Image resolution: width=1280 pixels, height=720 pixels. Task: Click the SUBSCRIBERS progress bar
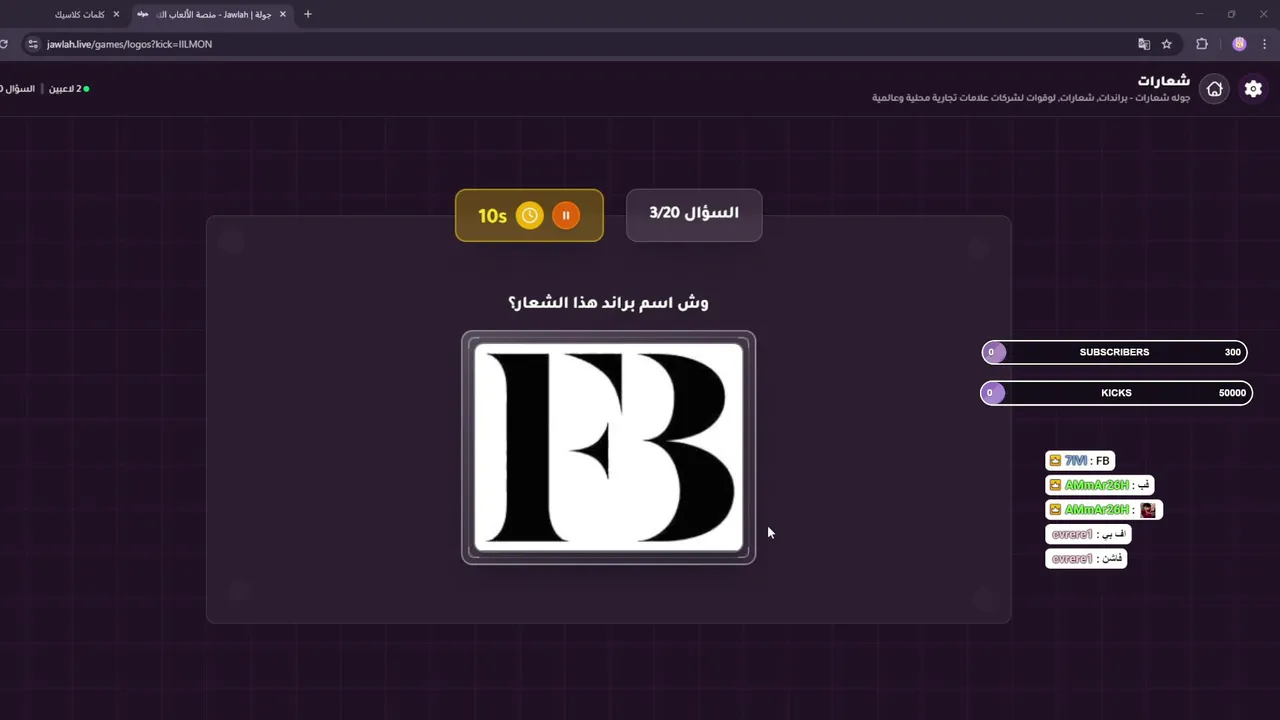1114,352
